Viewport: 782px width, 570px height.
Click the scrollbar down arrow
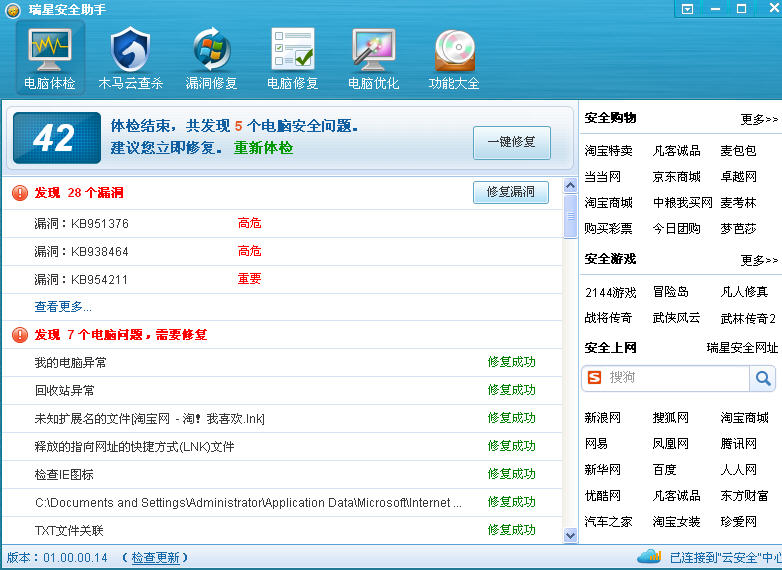click(x=570, y=536)
